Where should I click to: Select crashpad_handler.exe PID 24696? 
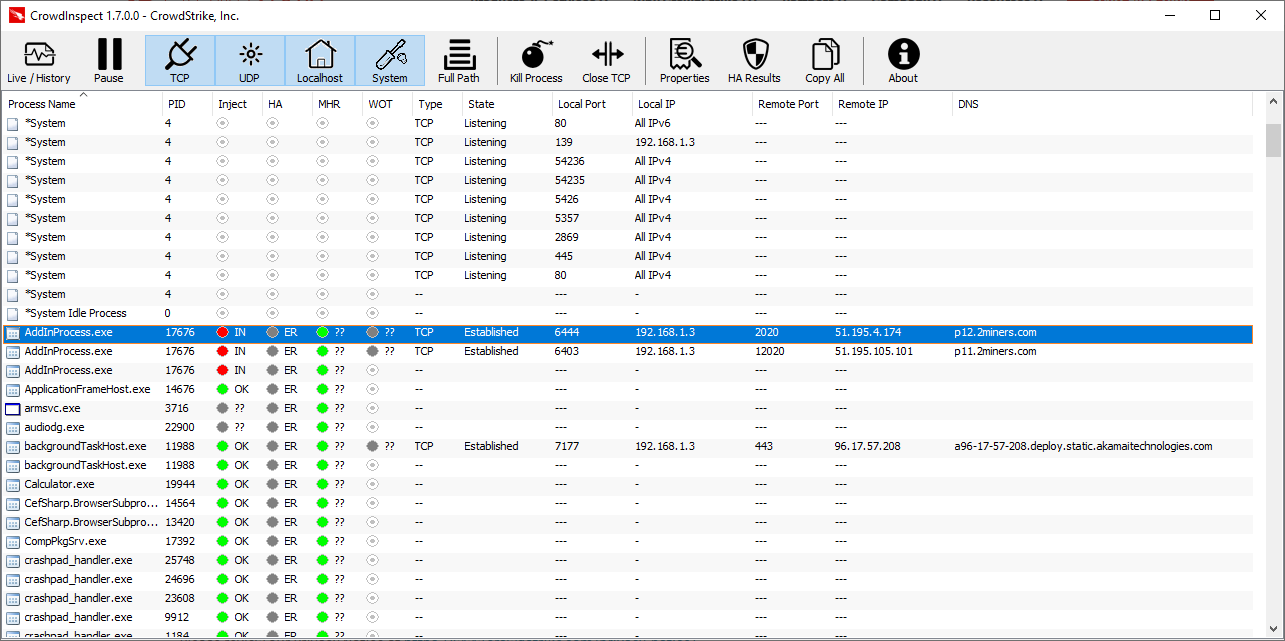coord(628,579)
